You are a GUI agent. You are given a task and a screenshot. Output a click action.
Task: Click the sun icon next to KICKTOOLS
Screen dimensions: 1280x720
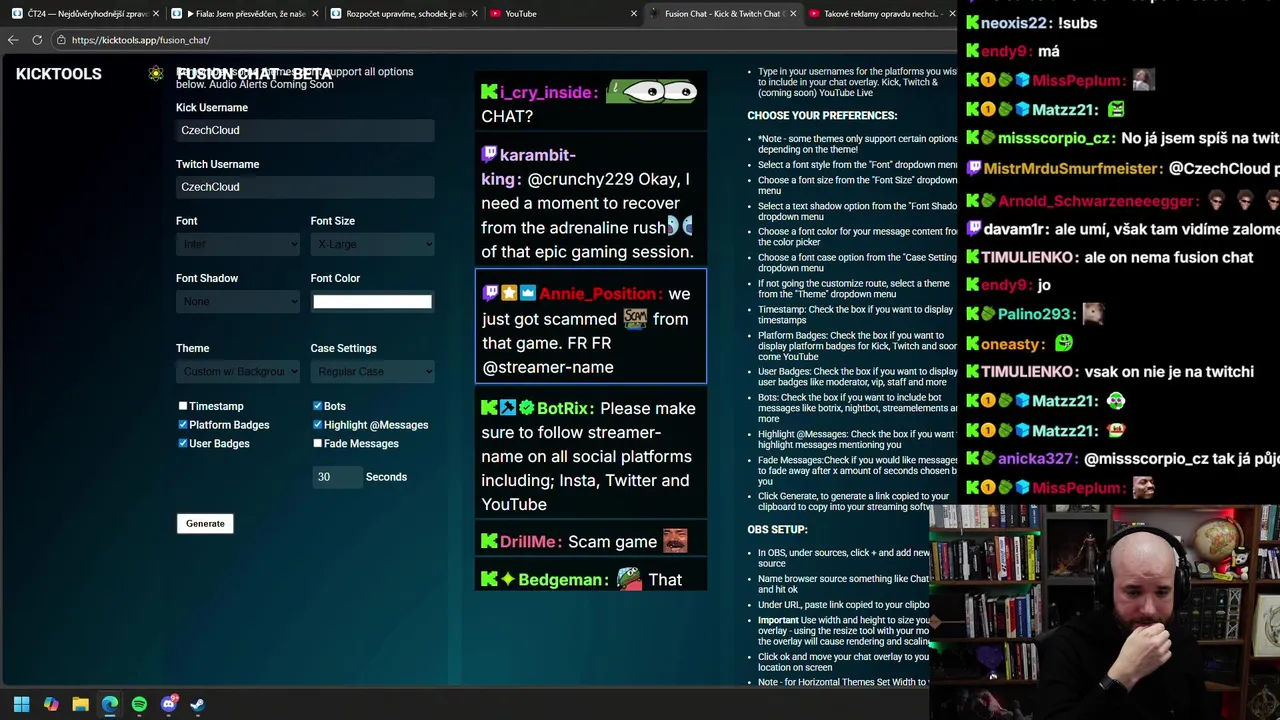click(x=156, y=73)
